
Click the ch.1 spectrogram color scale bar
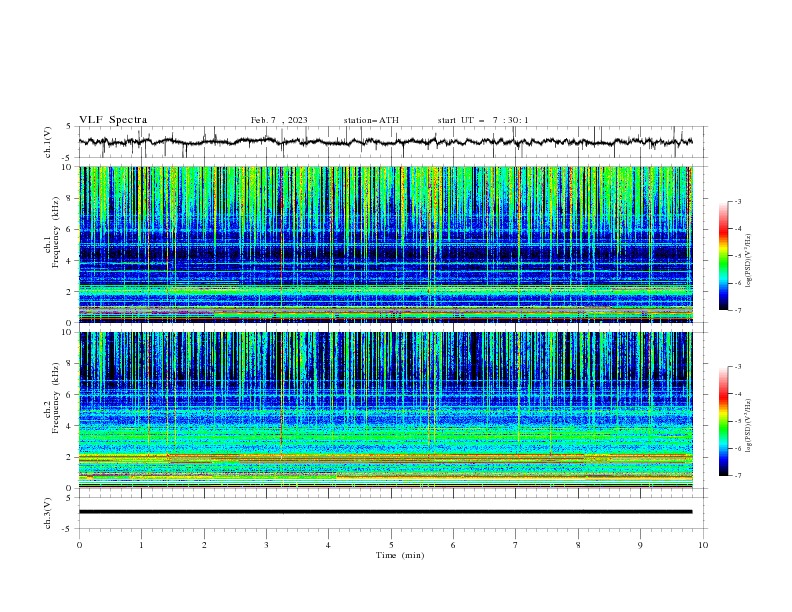(723, 256)
